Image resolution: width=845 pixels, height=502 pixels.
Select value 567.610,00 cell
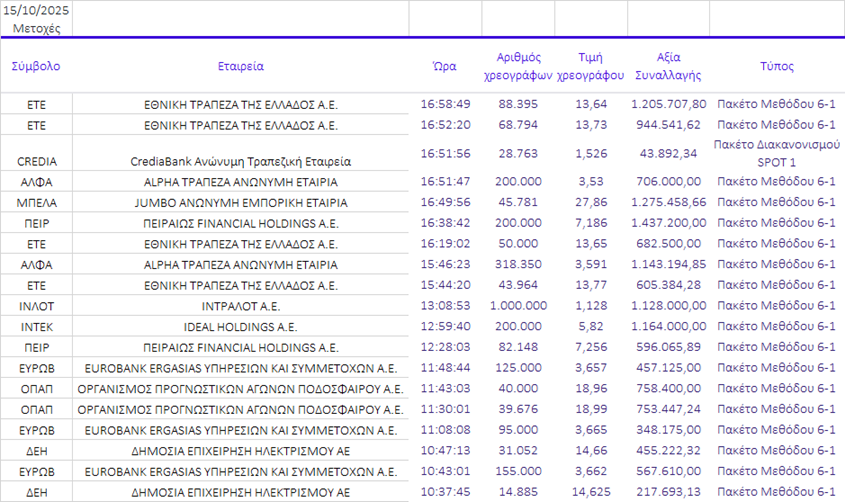tap(668, 471)
